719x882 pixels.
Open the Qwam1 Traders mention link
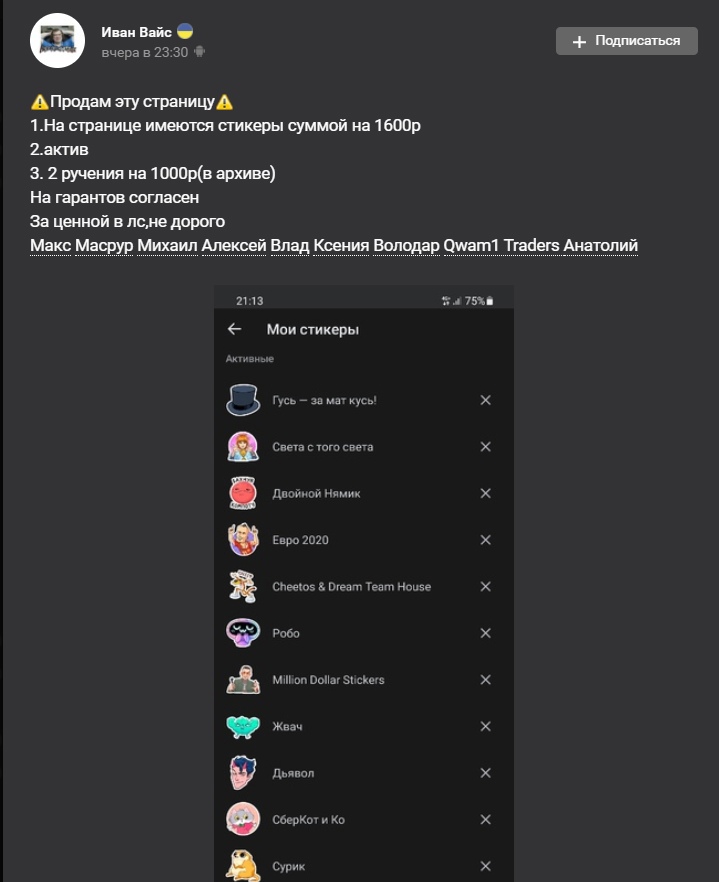[481, 246]
